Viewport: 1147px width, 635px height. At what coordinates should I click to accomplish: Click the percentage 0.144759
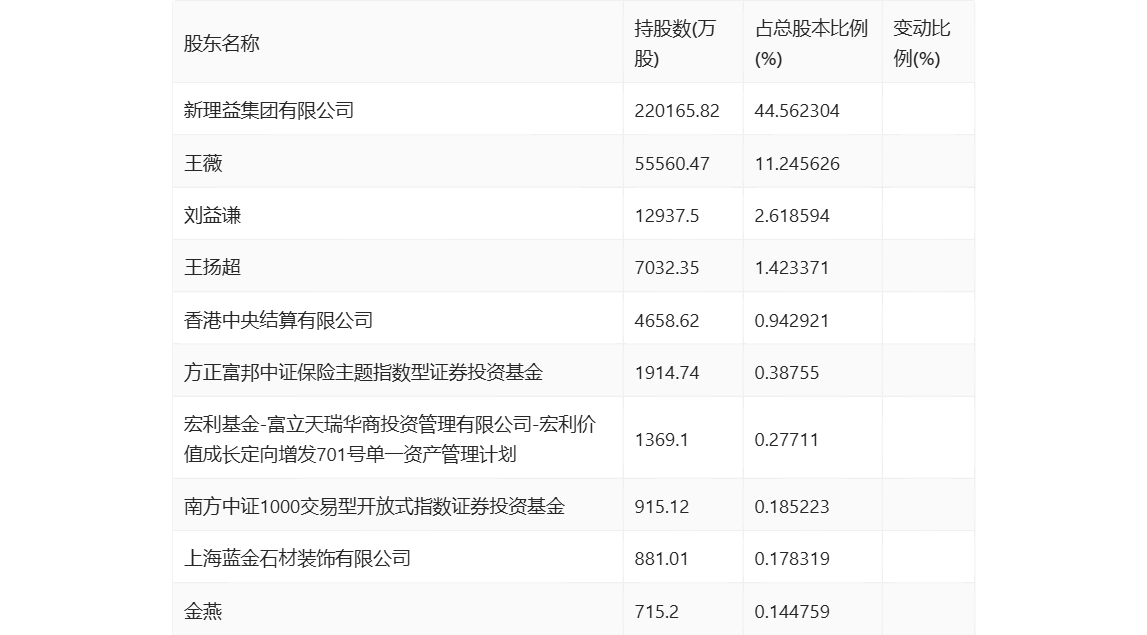(x=792, y=612)
